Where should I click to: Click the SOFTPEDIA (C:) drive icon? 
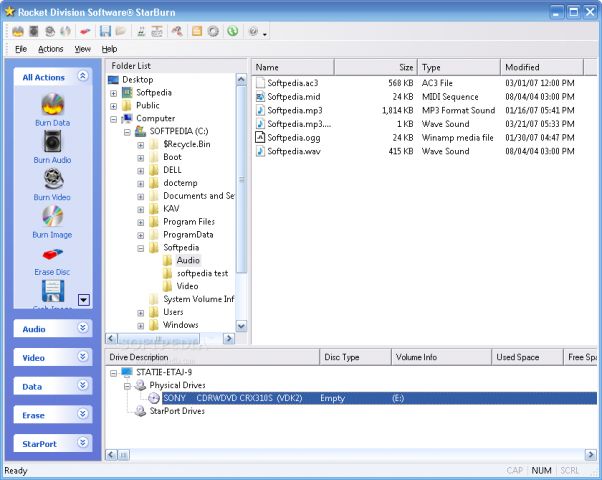pyautogui.click(x=141, y=131)
